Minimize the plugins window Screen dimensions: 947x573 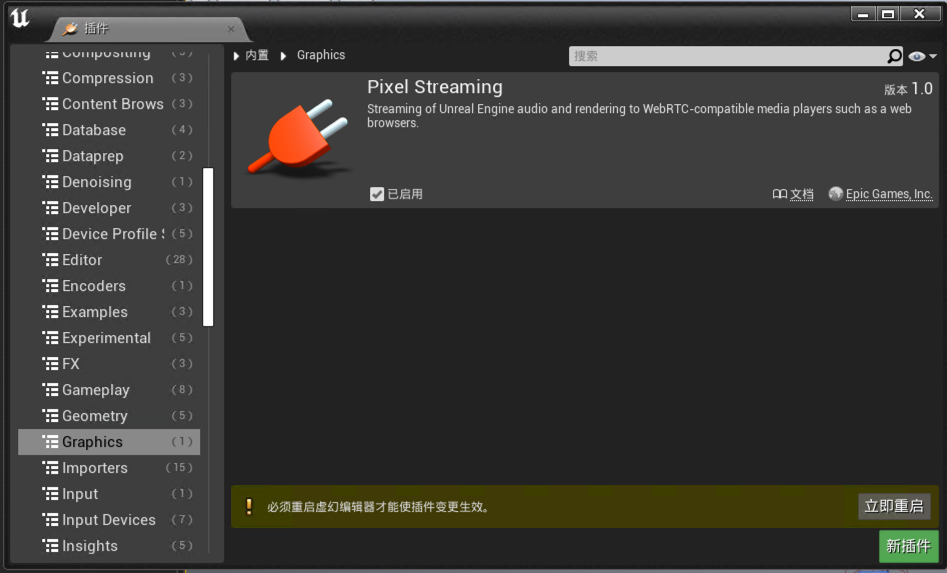point(863,14)
